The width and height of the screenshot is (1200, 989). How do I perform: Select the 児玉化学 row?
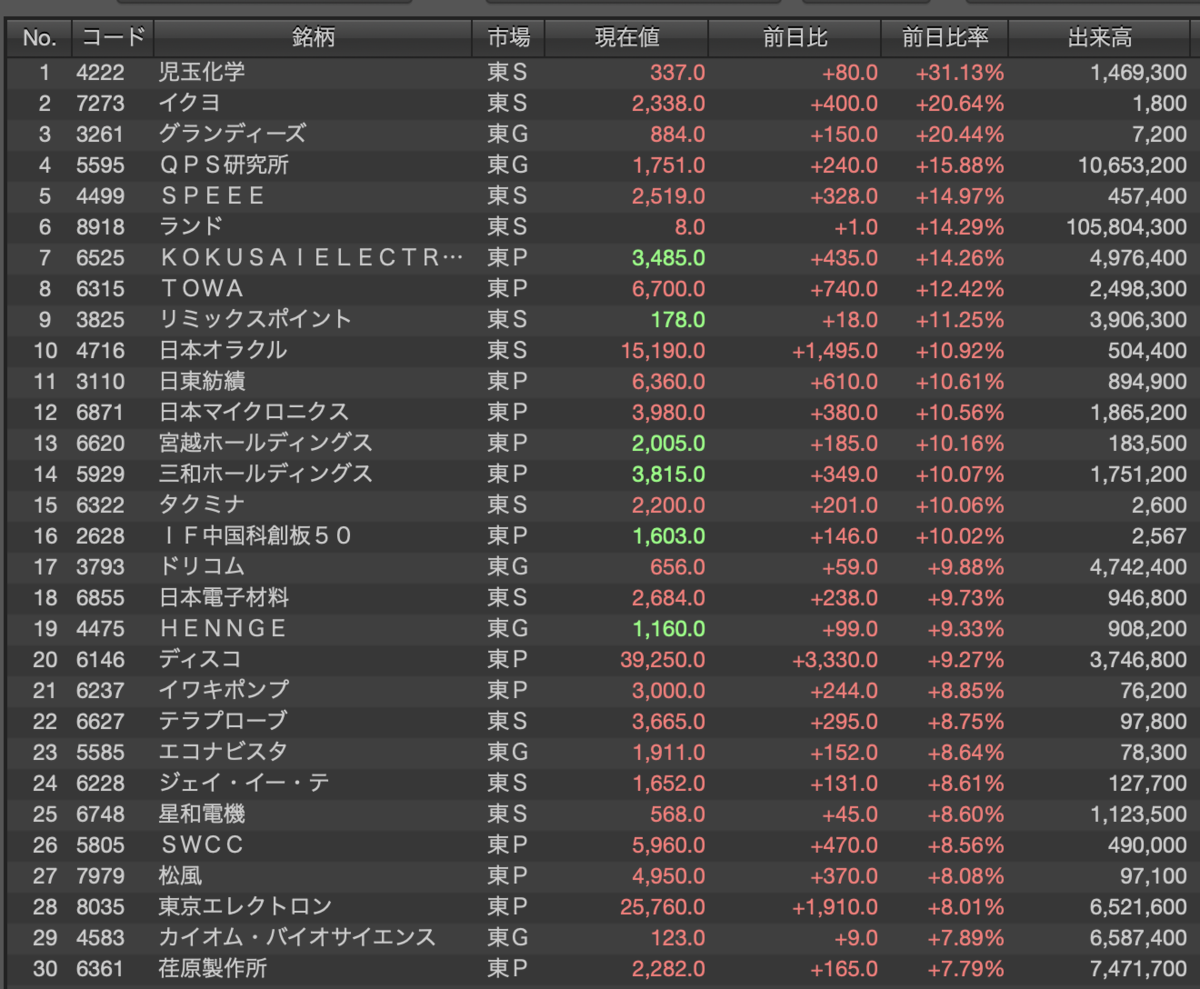point(600,72)
